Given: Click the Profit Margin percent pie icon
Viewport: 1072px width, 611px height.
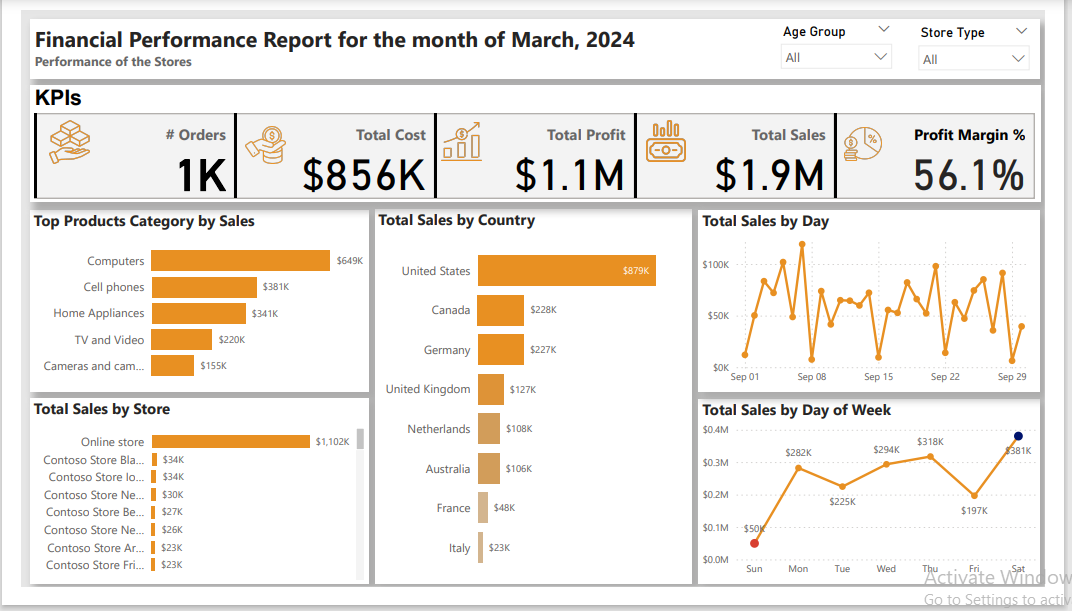Looking at the screenshot, I should 860,145.
